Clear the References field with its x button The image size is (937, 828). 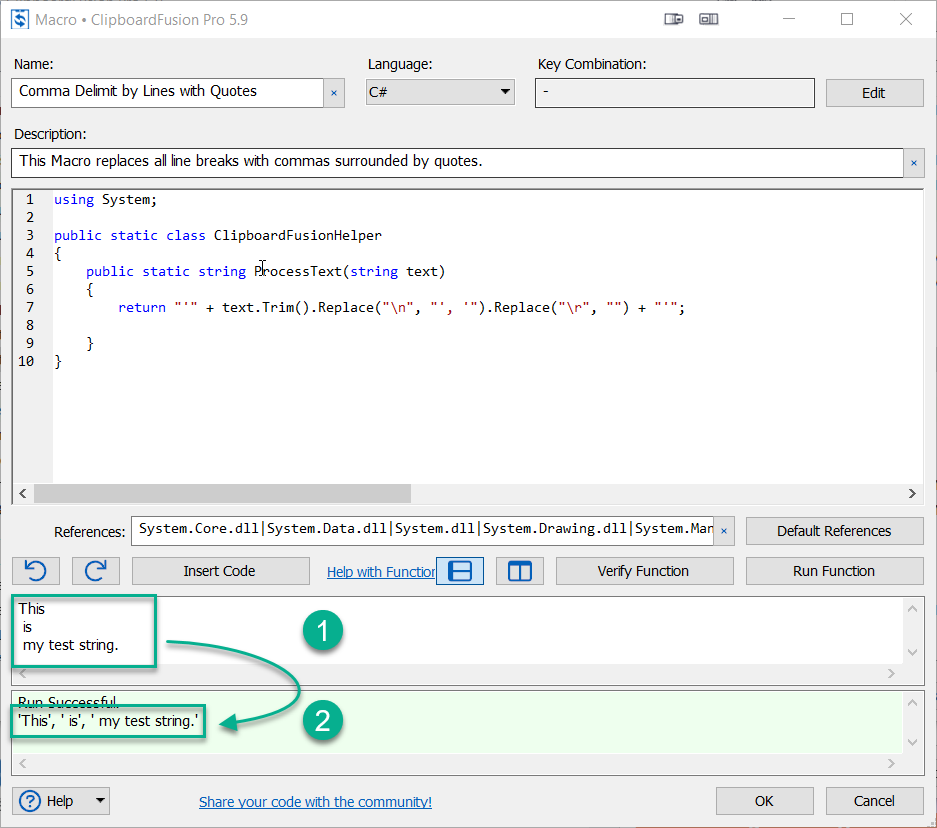click(x=724, y=531)
